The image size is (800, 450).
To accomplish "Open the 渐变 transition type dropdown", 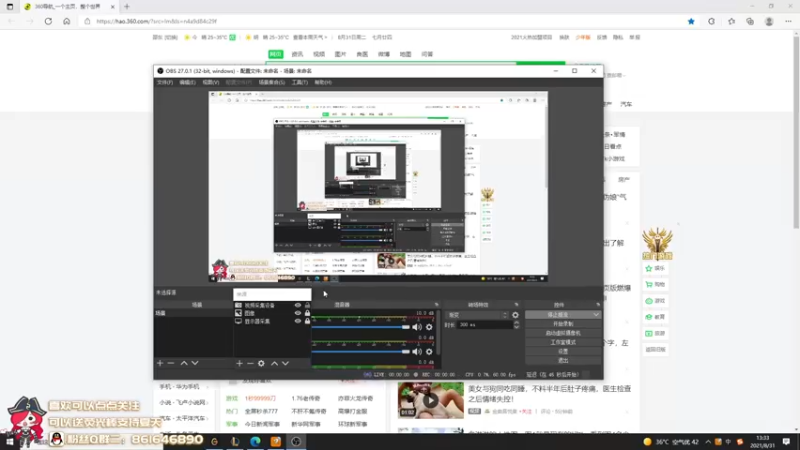I will coord(477,315).
